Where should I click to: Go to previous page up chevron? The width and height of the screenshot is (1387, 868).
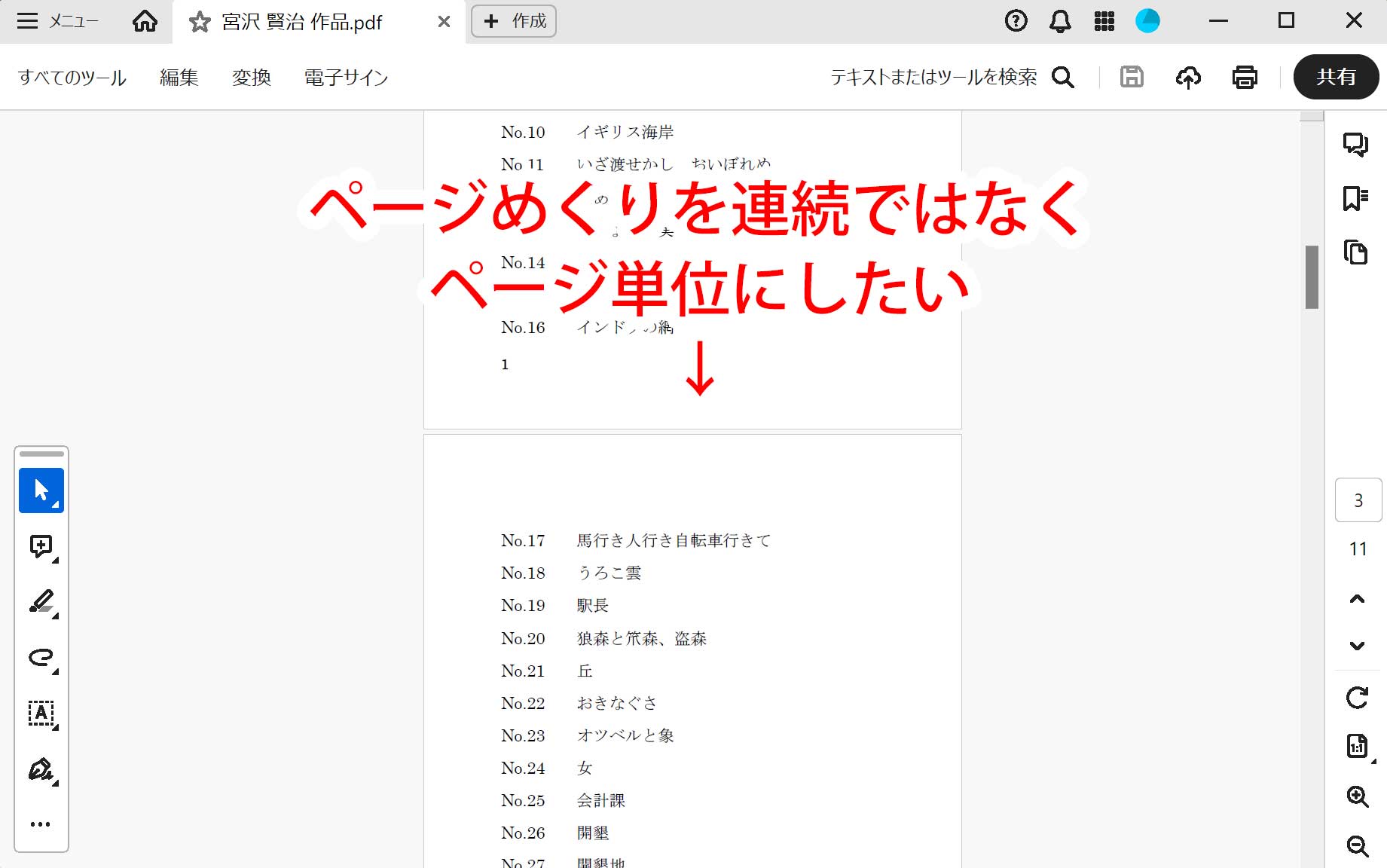1358,599
